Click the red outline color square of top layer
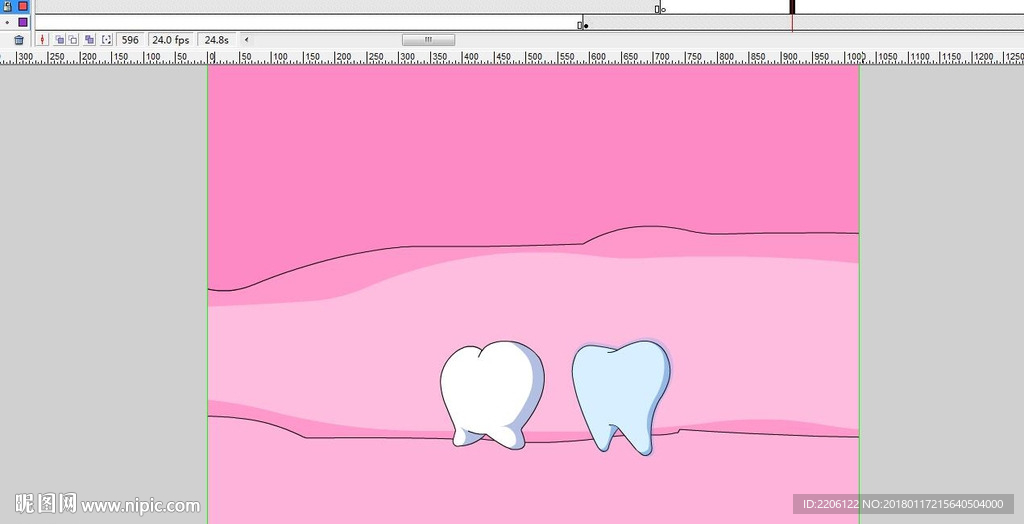The width and height of the screenshot is (1024, 524). tap(23, 6)
